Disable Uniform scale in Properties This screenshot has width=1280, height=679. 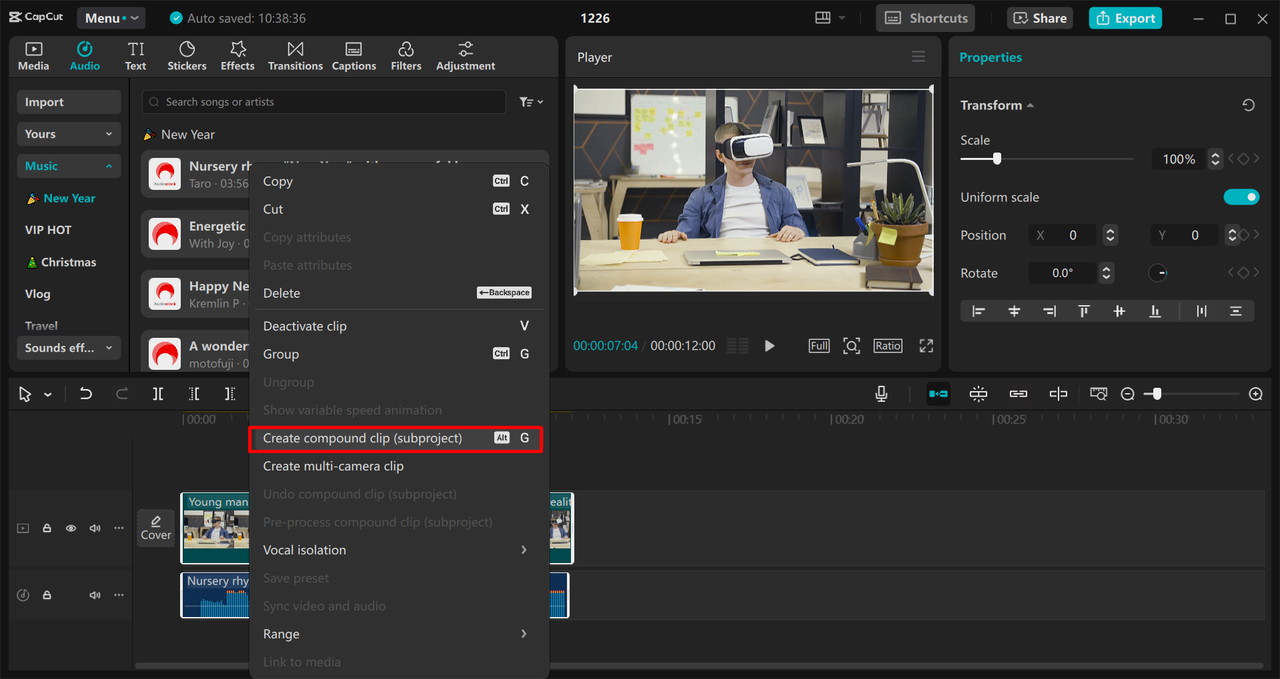coord(1241,196)
